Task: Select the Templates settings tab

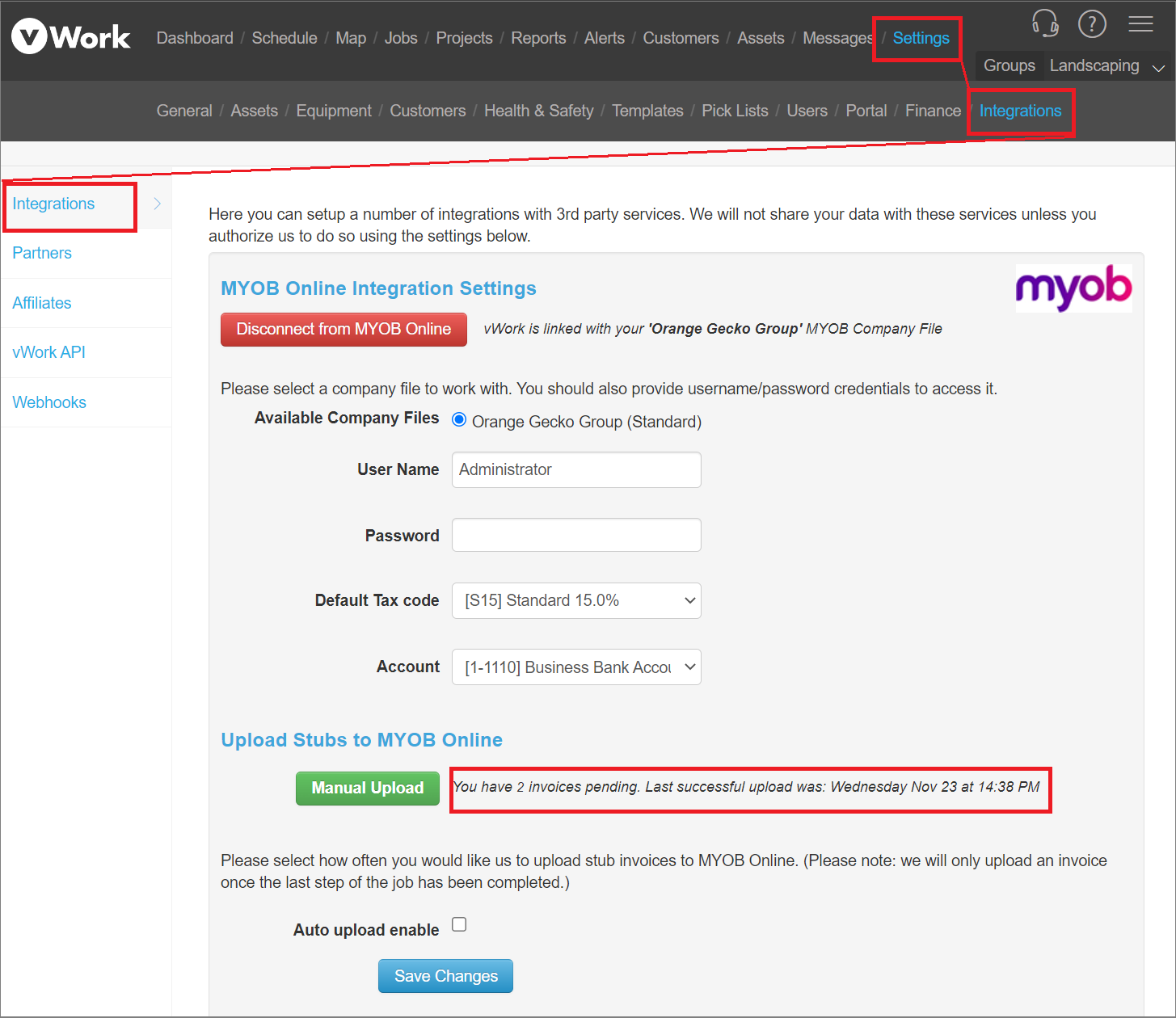Action: point(647,111)
